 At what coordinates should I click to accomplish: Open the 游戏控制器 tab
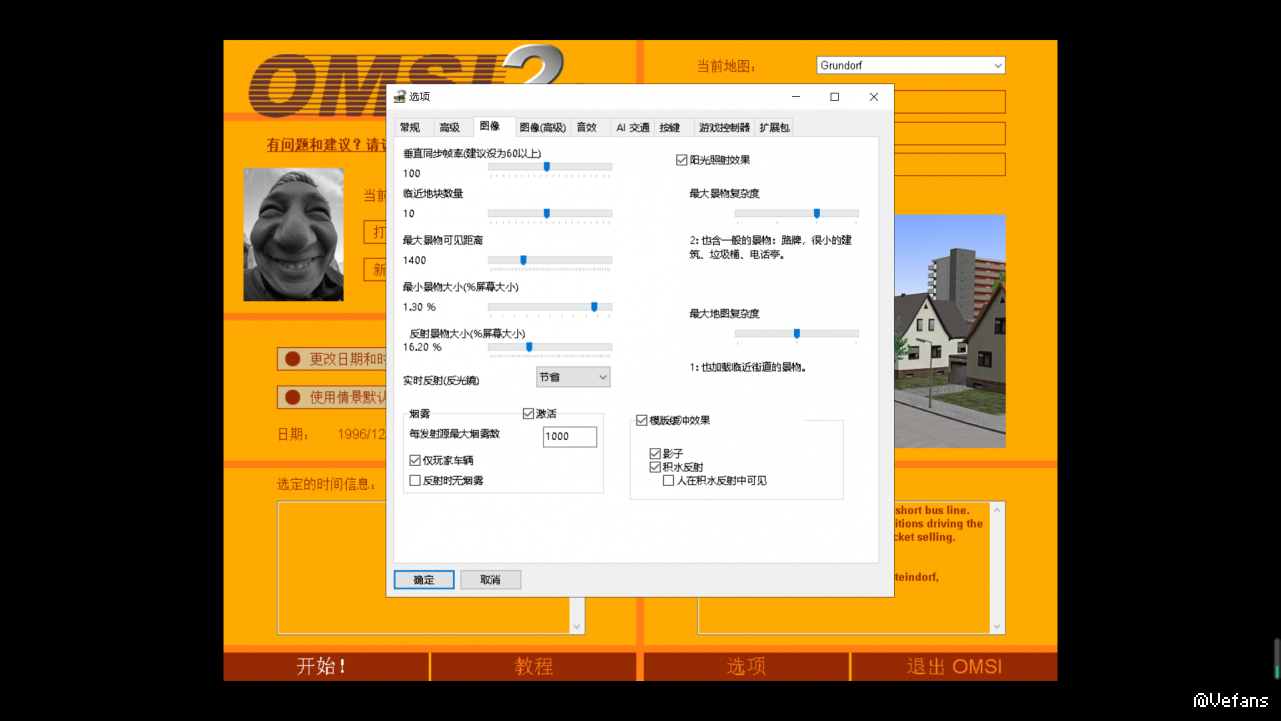pyautogui.click(x=724, y=128)
